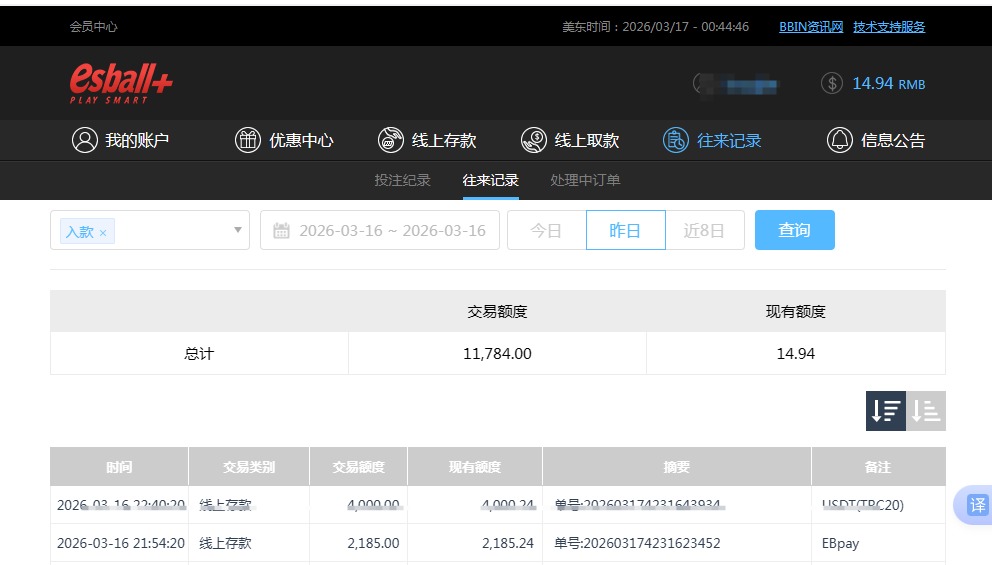992x565 pixels.
Task: Click the dollar balance icon
Action: [831, 83]
